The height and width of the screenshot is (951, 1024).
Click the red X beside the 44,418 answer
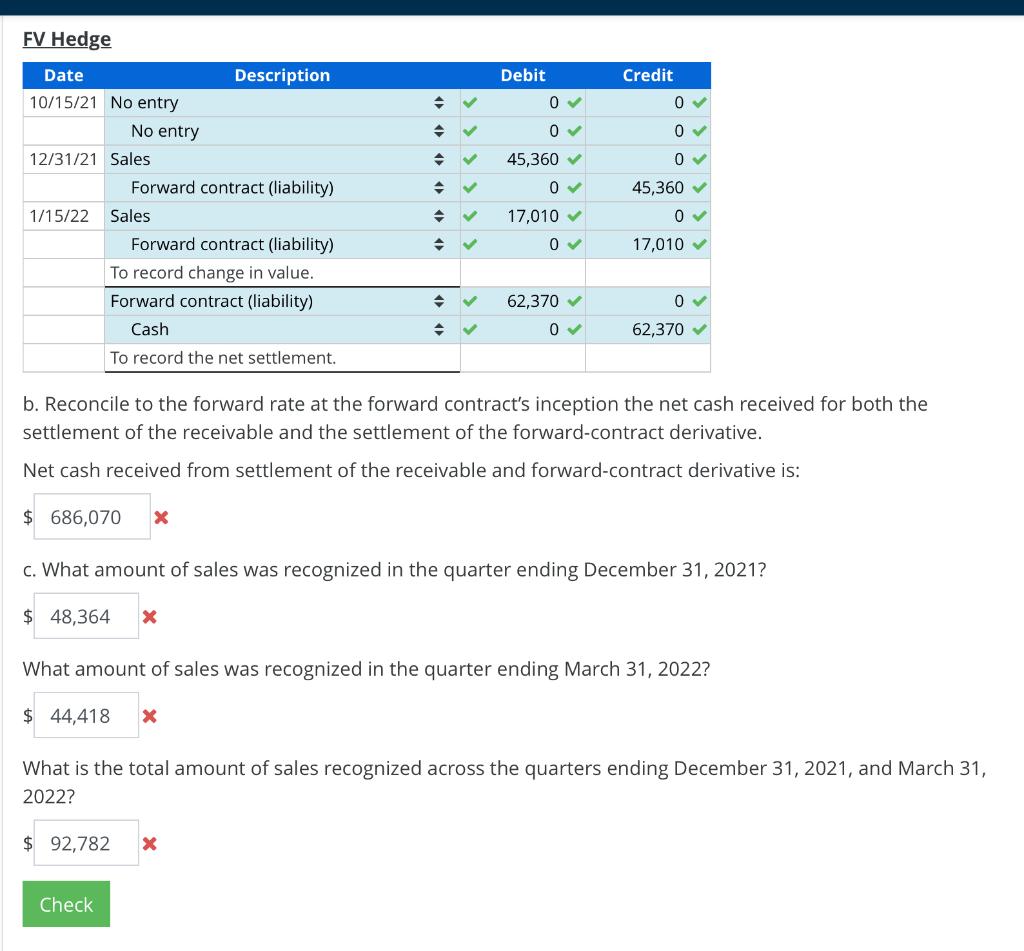click(x=148, y=715)
